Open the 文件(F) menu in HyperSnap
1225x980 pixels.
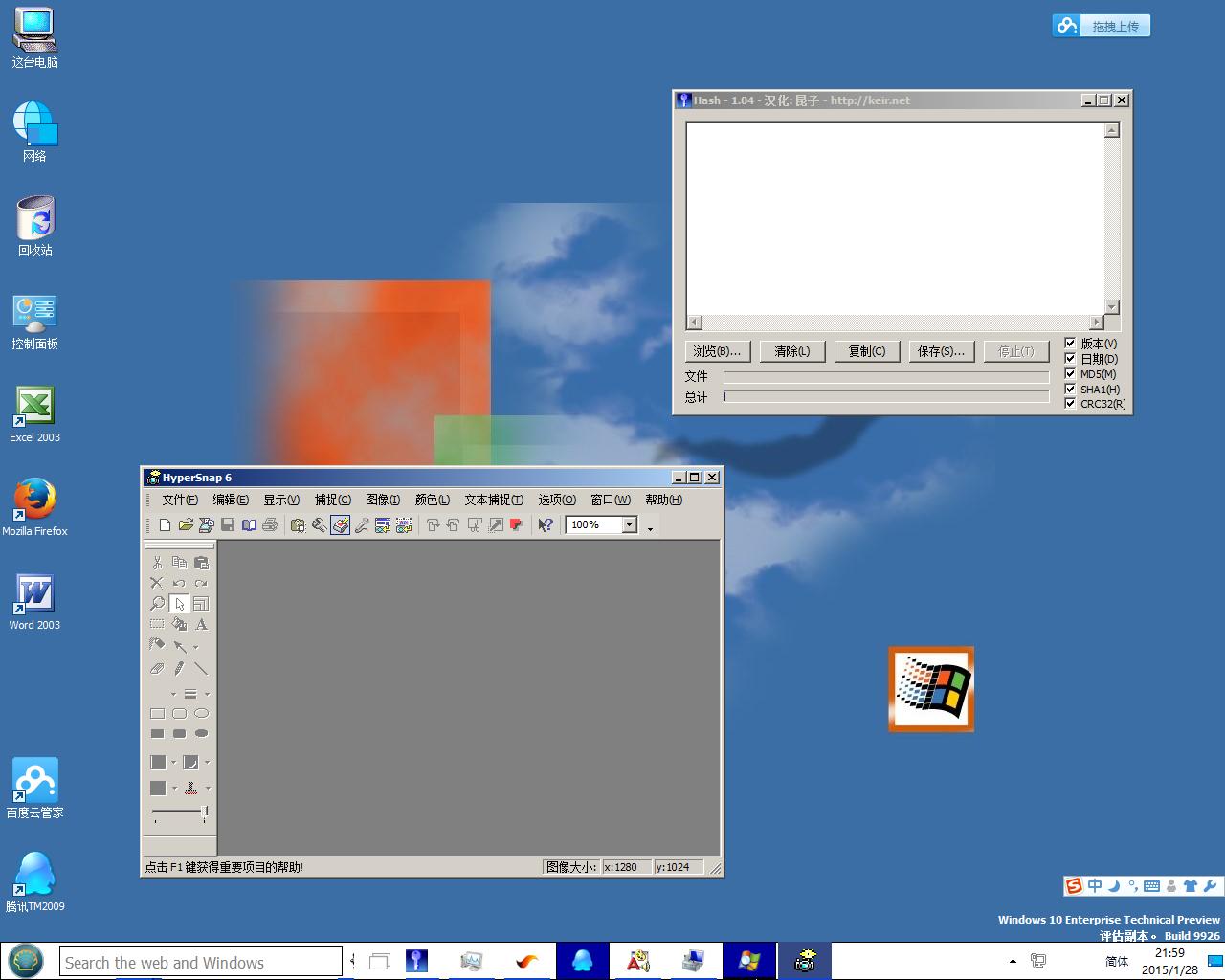click(x=180, y=500)
